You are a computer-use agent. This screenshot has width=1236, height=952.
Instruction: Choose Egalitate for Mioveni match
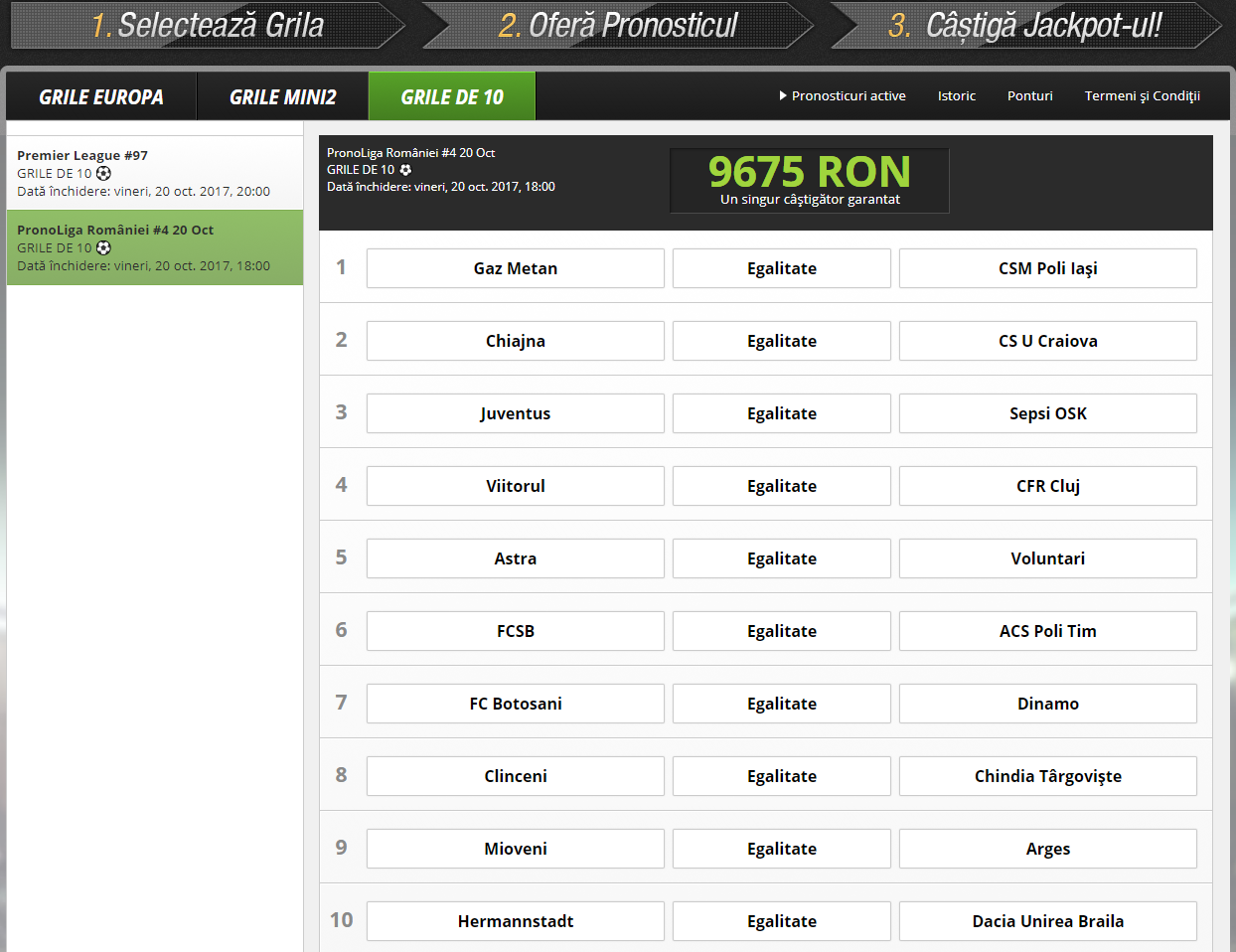782,849
